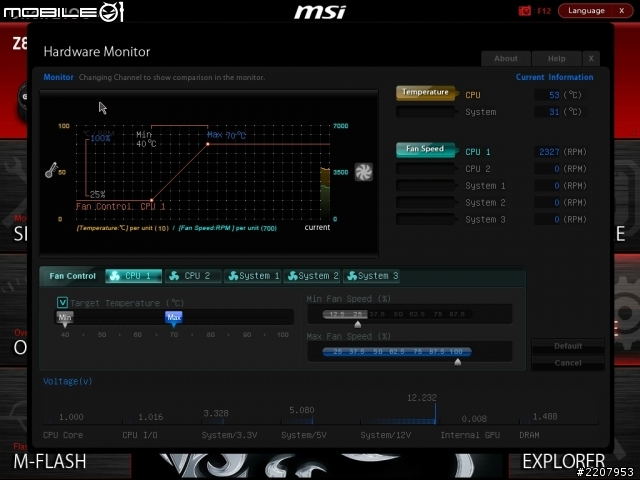Toggle the System 3 fan speed channel button
The image size is (640, 480).
[426, 219]
